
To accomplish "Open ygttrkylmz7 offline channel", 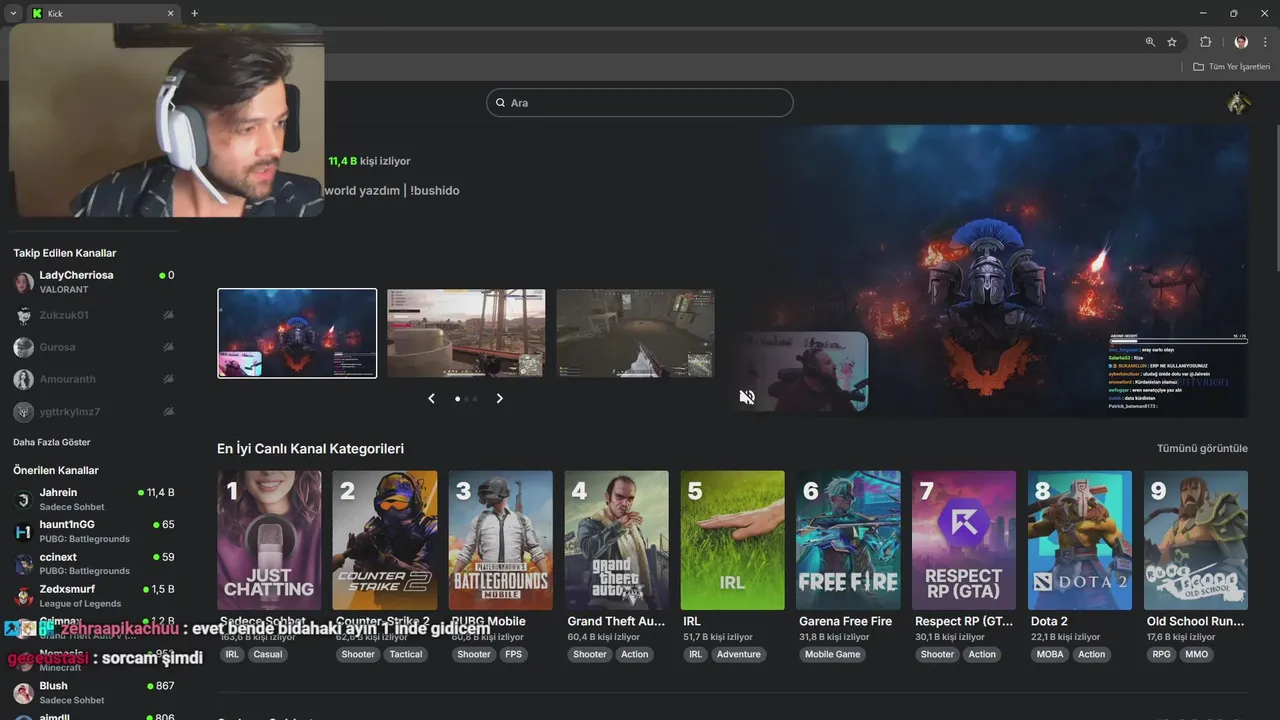I will tap(94, 411).
